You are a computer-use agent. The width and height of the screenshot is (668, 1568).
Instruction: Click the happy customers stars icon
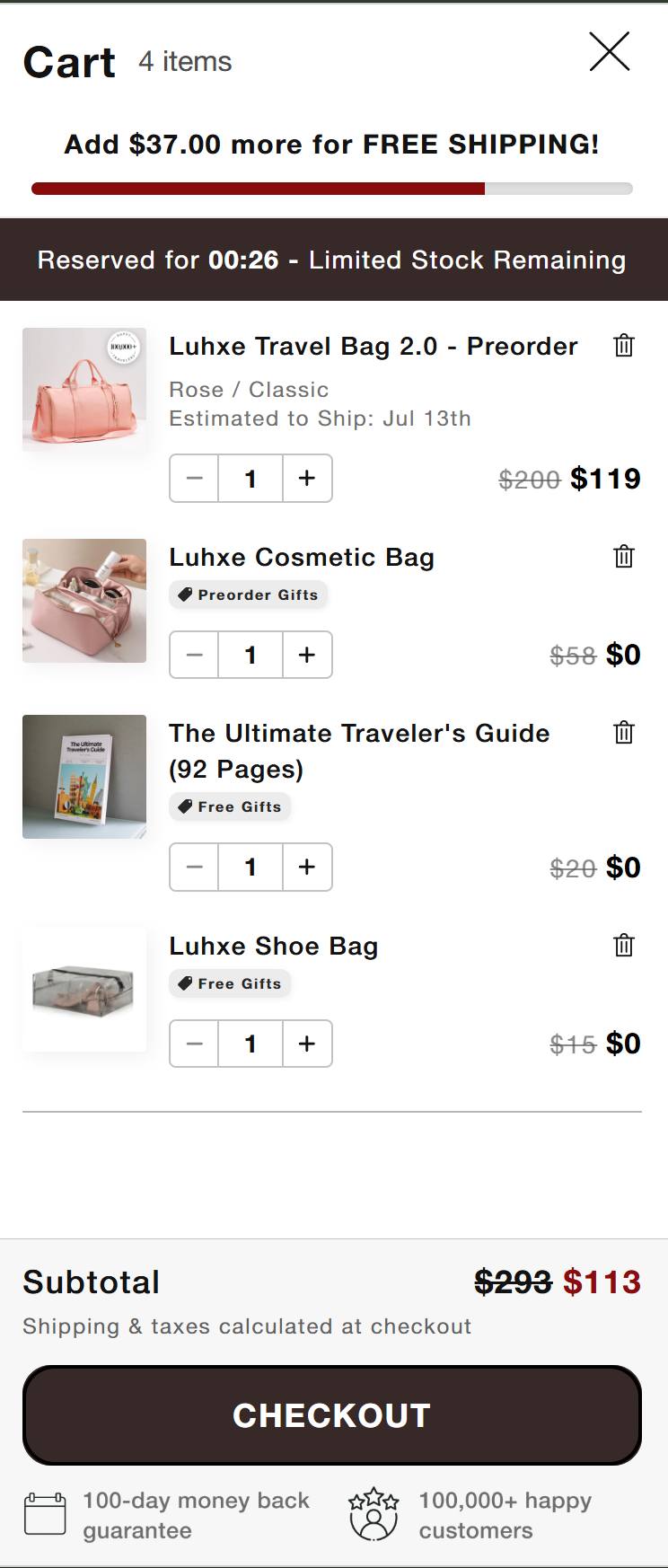tap(374, 1514)
